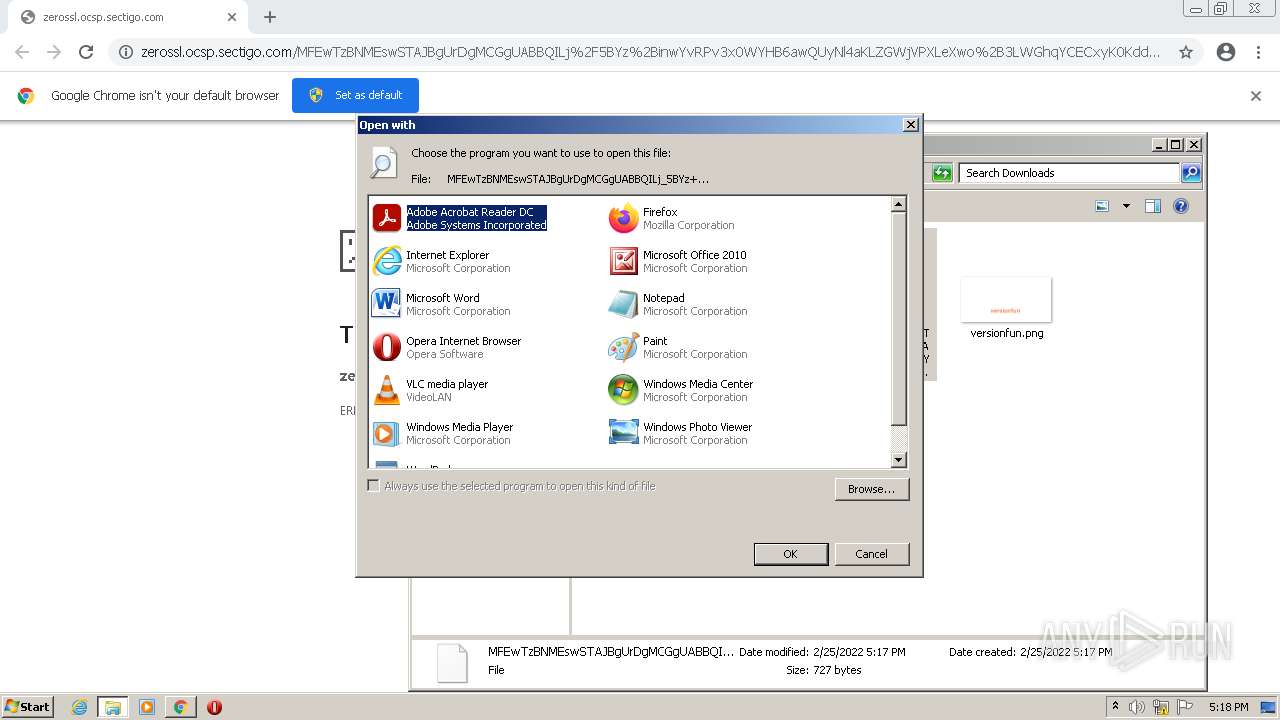The image size is (1280, 720).
Task: Close the zerossl.ocsp.sectigo.com tab
Action: click(232, 17)
